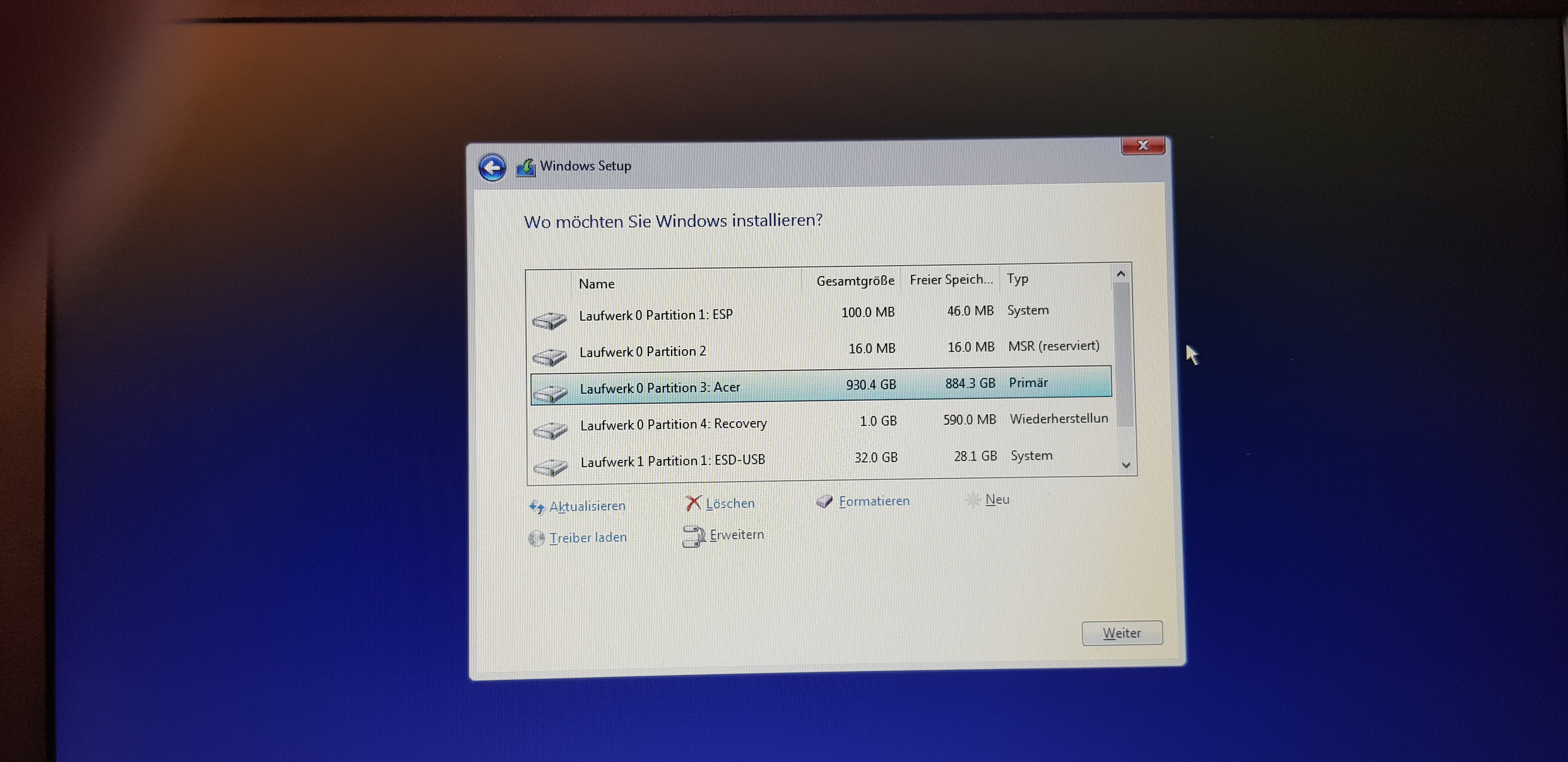The width and height of the screenshot is (1568, 762).
Task: Click the Aktualisieren refresh arrows icon
Action: click(537, 507)
